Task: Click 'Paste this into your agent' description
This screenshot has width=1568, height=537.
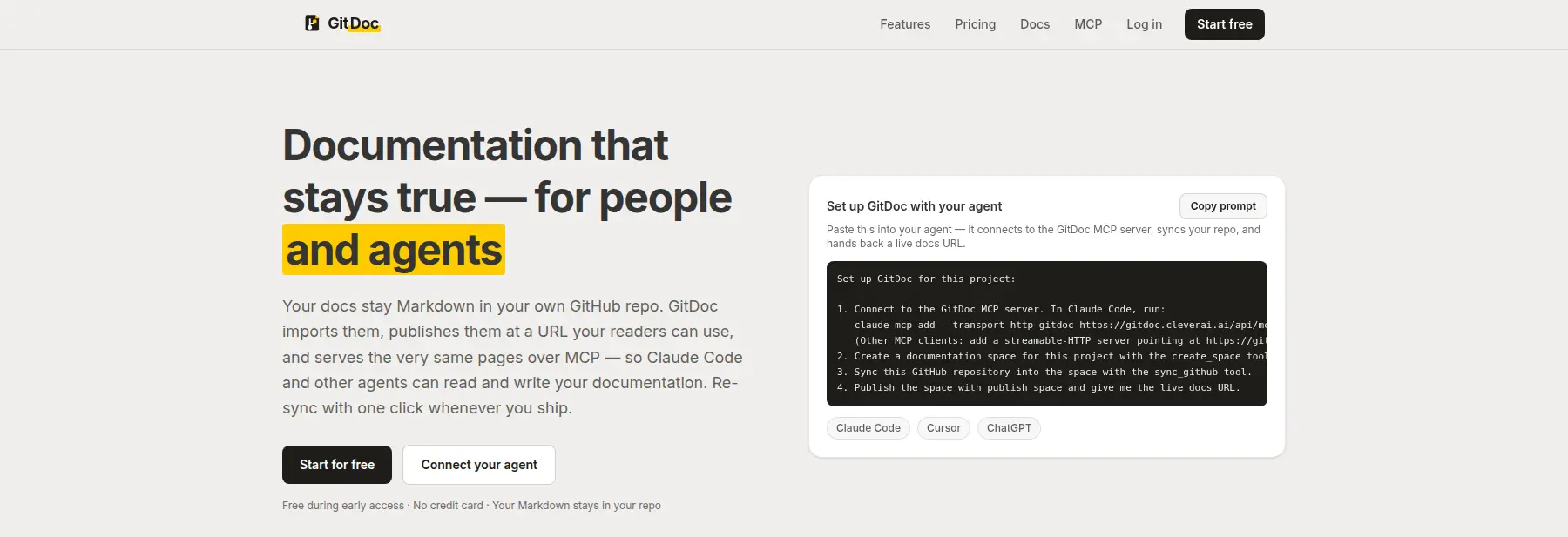Action: (x=1044, y=237)
